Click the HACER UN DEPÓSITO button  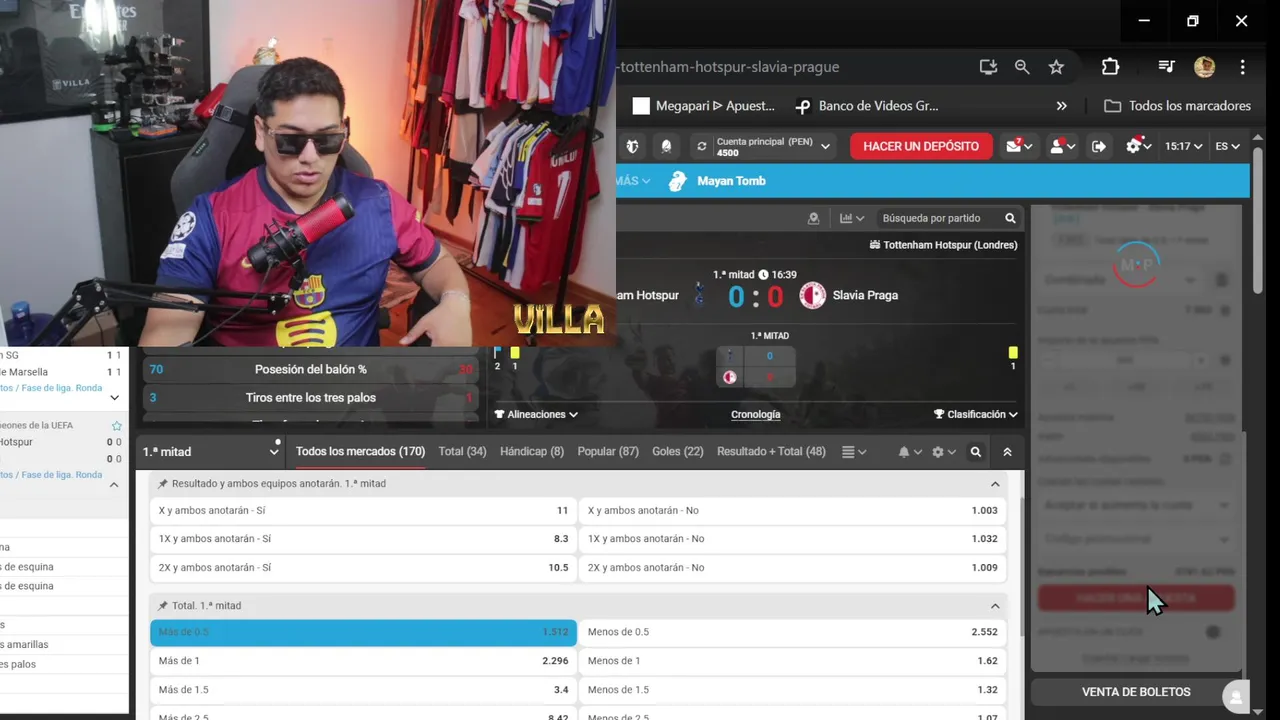[921, 146]
